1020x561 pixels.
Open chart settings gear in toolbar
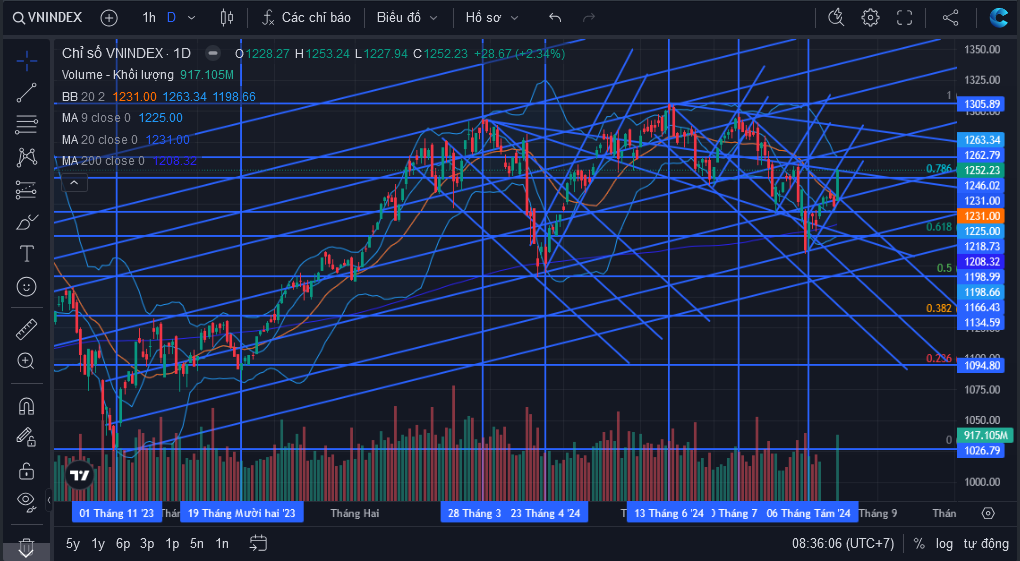point(870,18)
